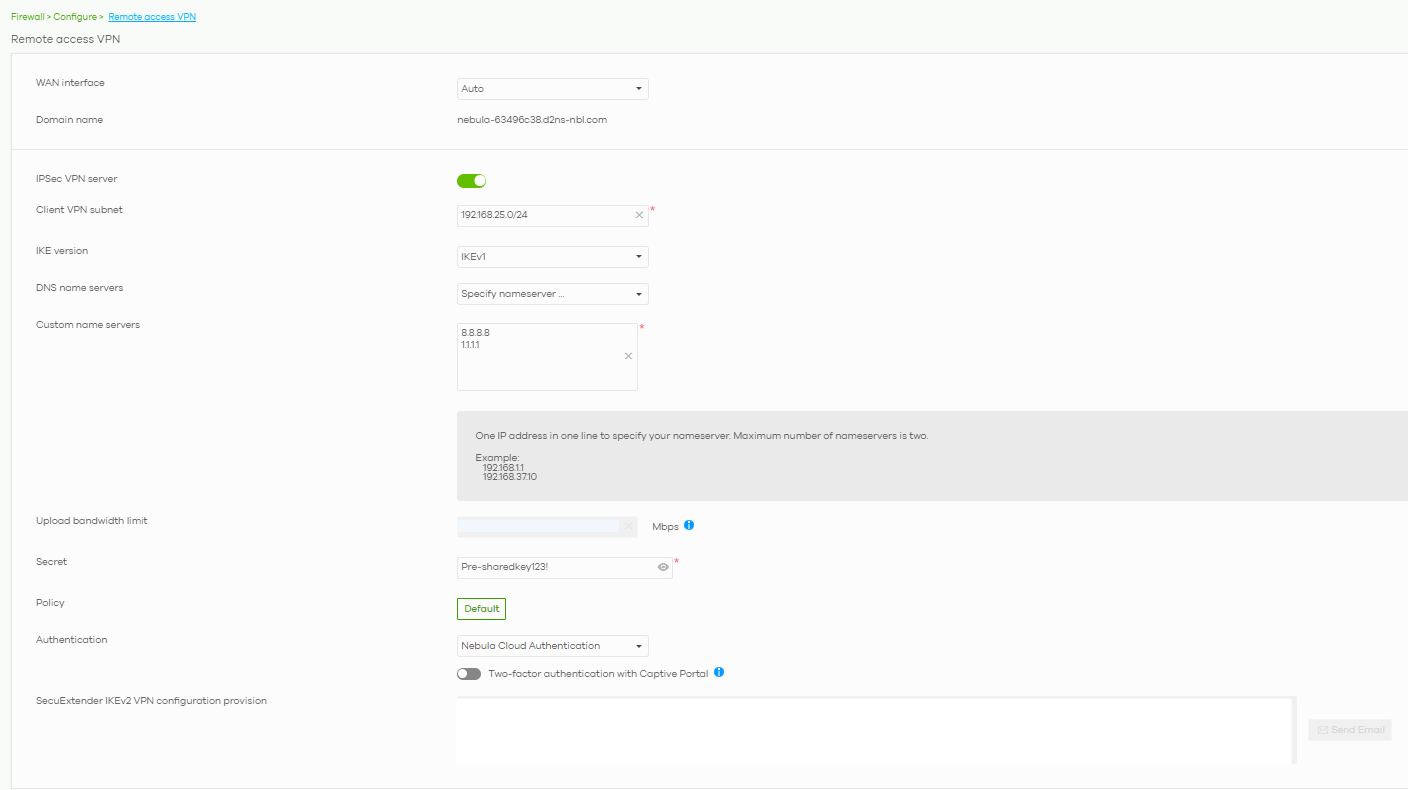Show info for Upload bandwidth limit
Viewport: 1408px width, 790px height.
click(x=689, y=525)
